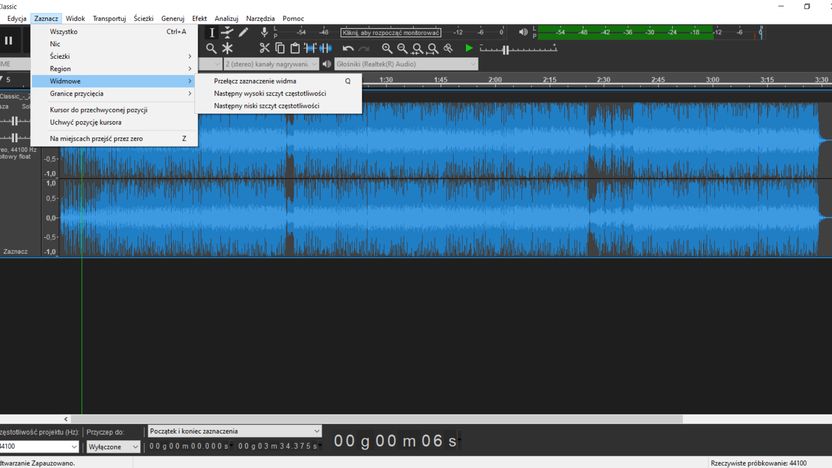Choose Uchwyć pozycję kursora
This screenshot has width=832, height=468.
115,122
